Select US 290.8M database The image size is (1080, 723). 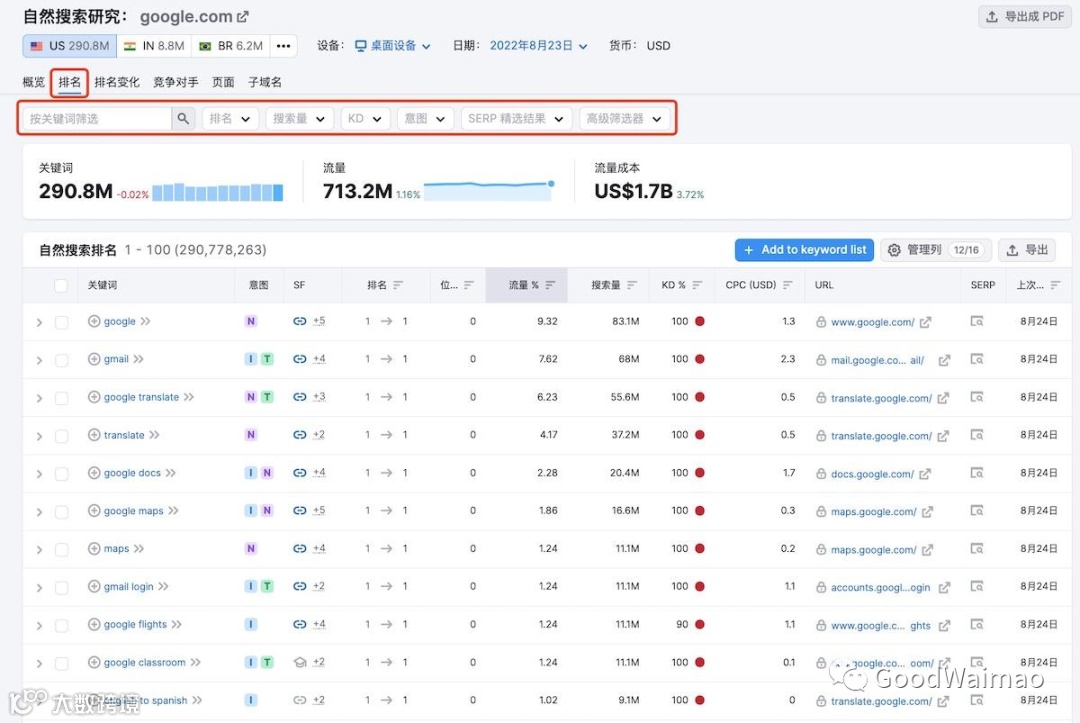tap(70, 45)
